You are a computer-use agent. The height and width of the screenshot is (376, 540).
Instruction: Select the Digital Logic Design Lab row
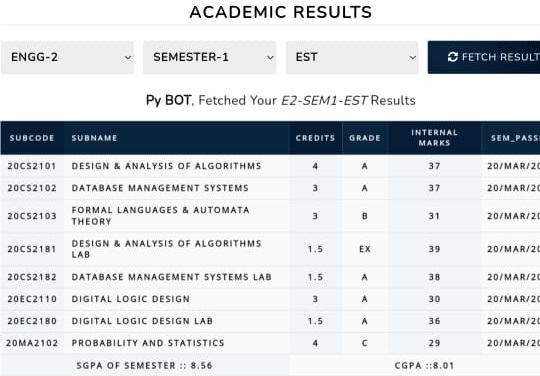tap(270, 321)
